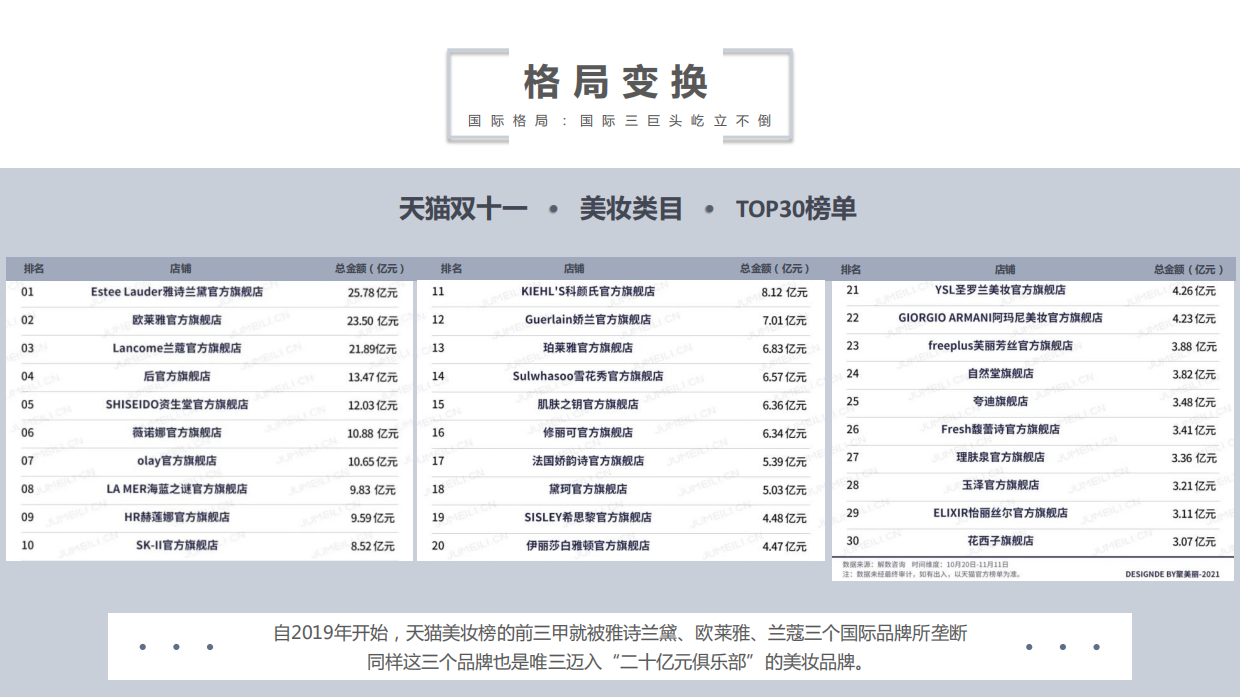Image resolution: width=1240 pixels, height=697 pixels.
Task: Select SHISEIDO资生堂官方旗舰店 row
Action: click(x=210, y=405)
